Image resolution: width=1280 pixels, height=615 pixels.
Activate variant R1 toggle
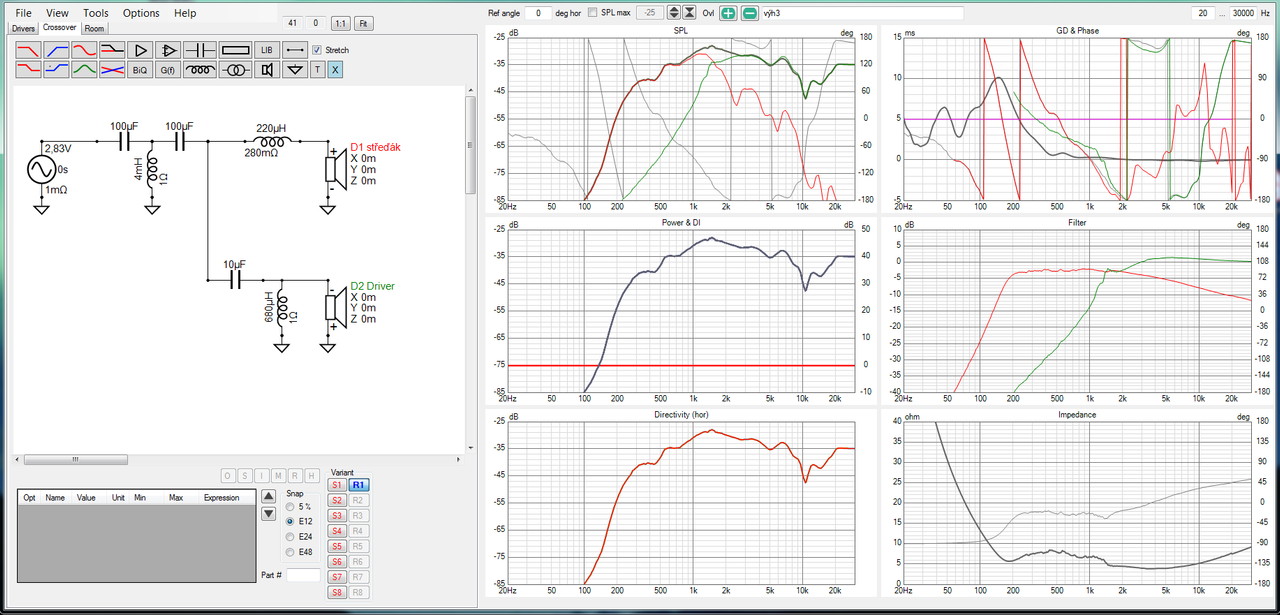(359, 485)
